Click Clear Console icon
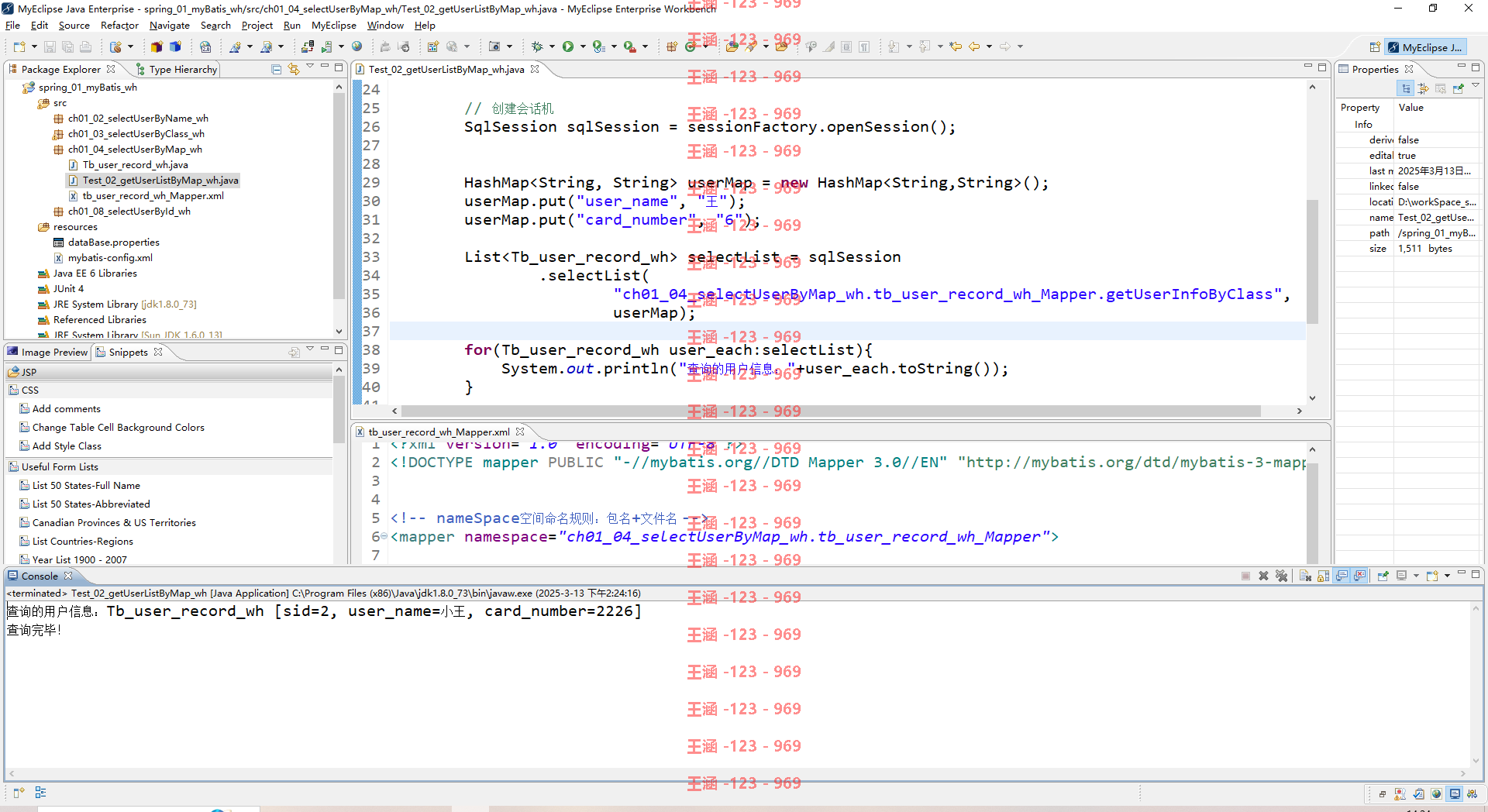 [1305, 576]
